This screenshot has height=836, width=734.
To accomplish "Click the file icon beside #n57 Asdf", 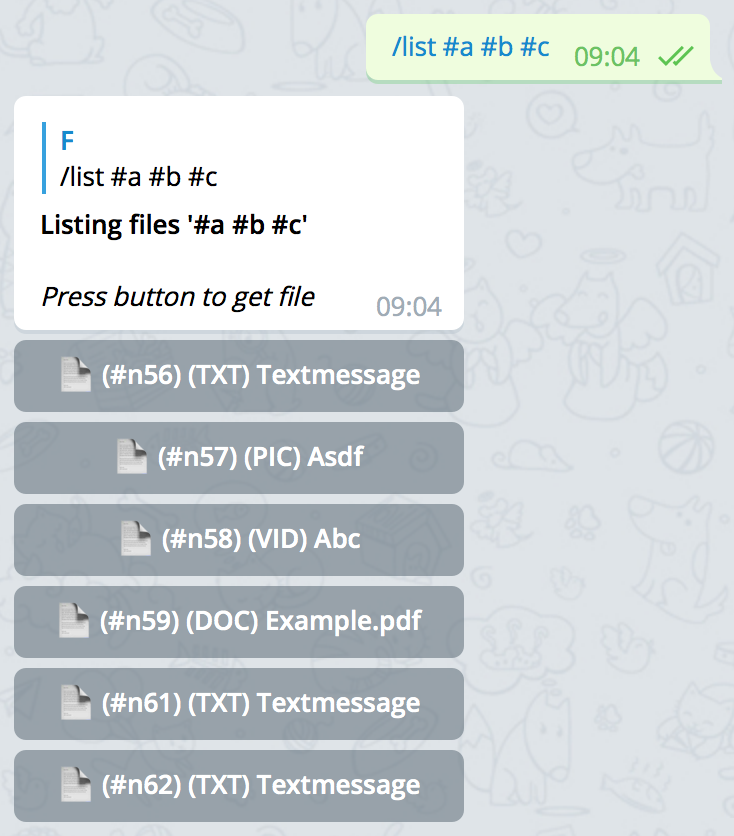I will click(132, 456).
